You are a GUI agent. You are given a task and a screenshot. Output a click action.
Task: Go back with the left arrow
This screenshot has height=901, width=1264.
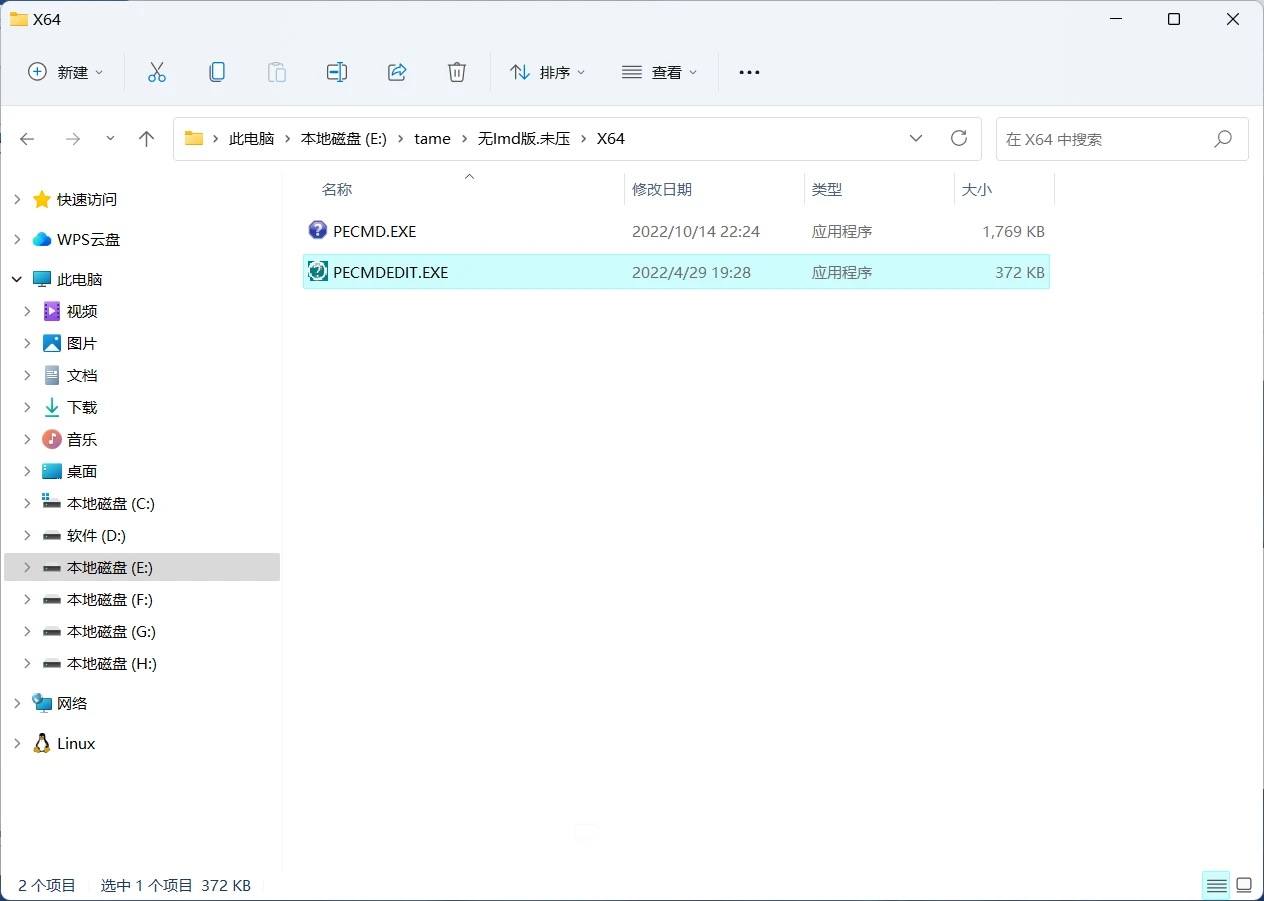tap(28, 139)
